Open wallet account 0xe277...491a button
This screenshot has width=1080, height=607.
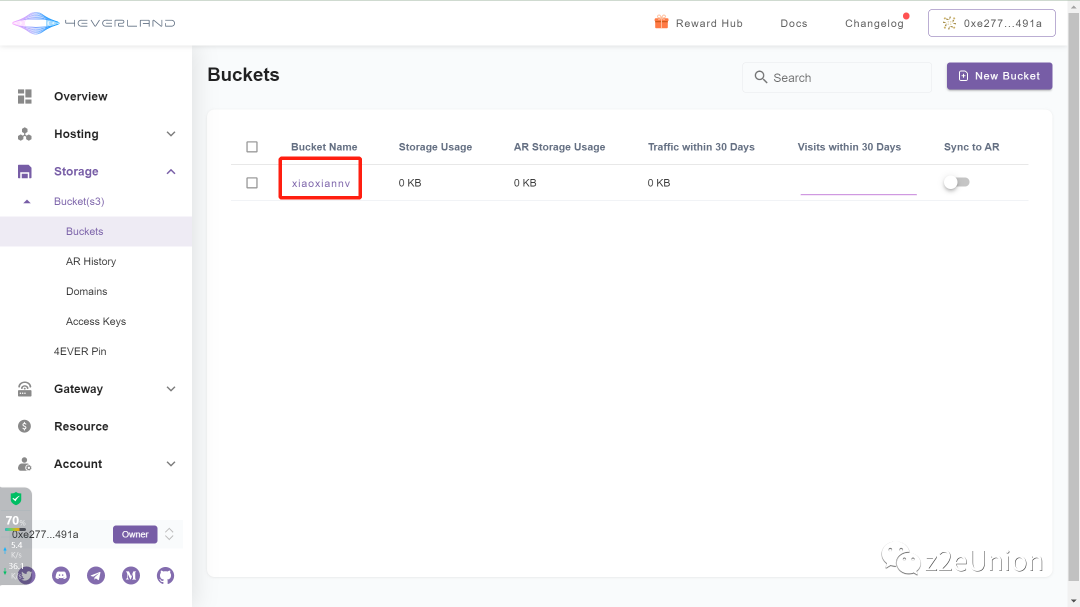coord(991,23)
